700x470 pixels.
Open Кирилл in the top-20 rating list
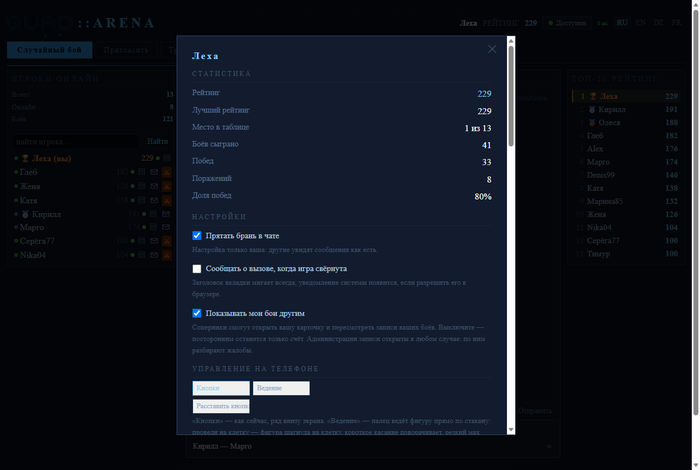(x=628, y=109)
